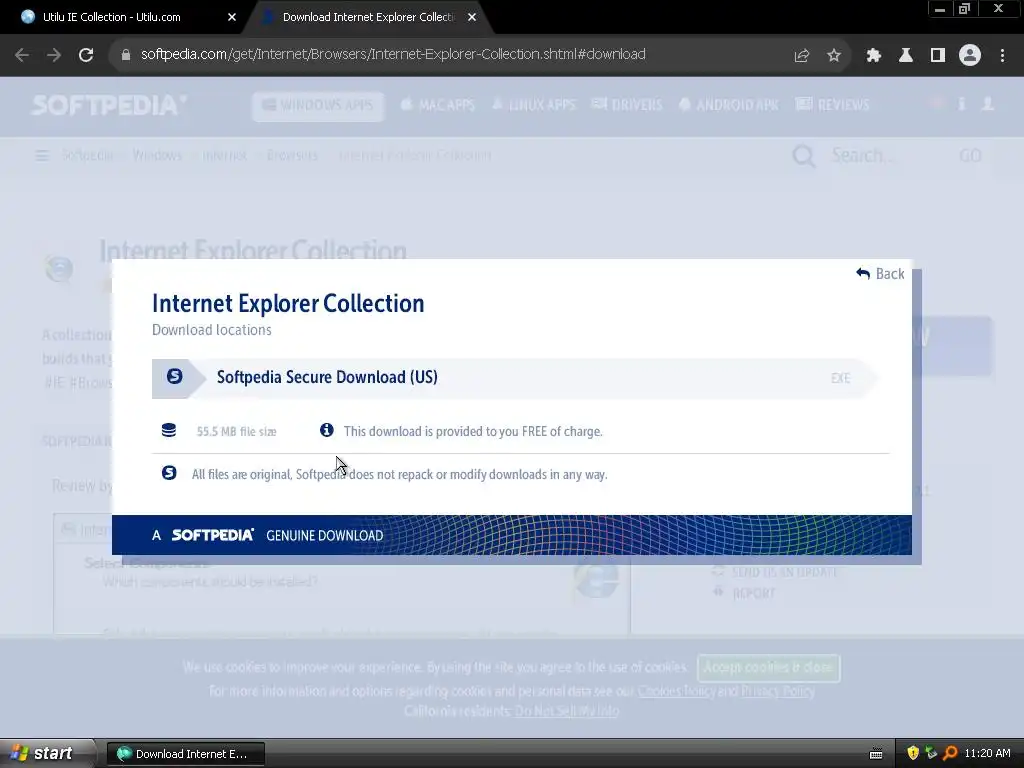Reload the Softpedia page
Screen dimensions: 1024x768
[x=86, y=55]
